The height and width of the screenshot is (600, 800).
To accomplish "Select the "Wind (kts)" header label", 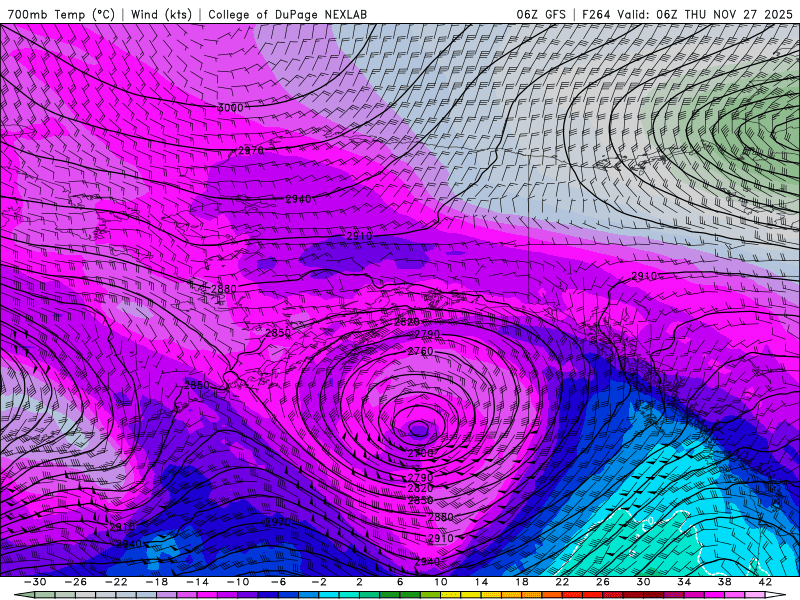I will [161, 14].
